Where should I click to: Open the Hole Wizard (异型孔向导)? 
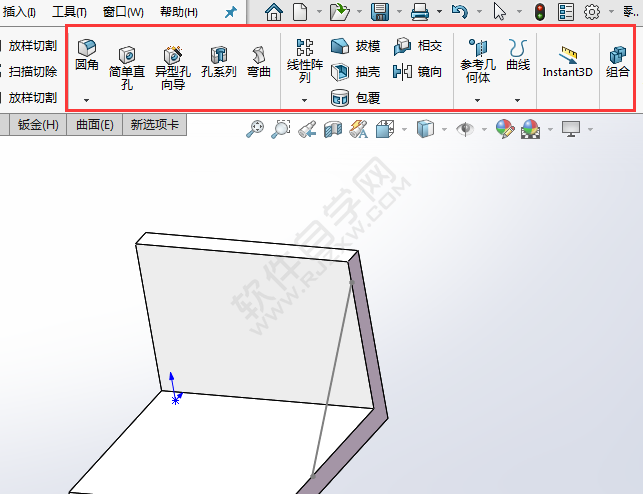[x=173, y=68]
